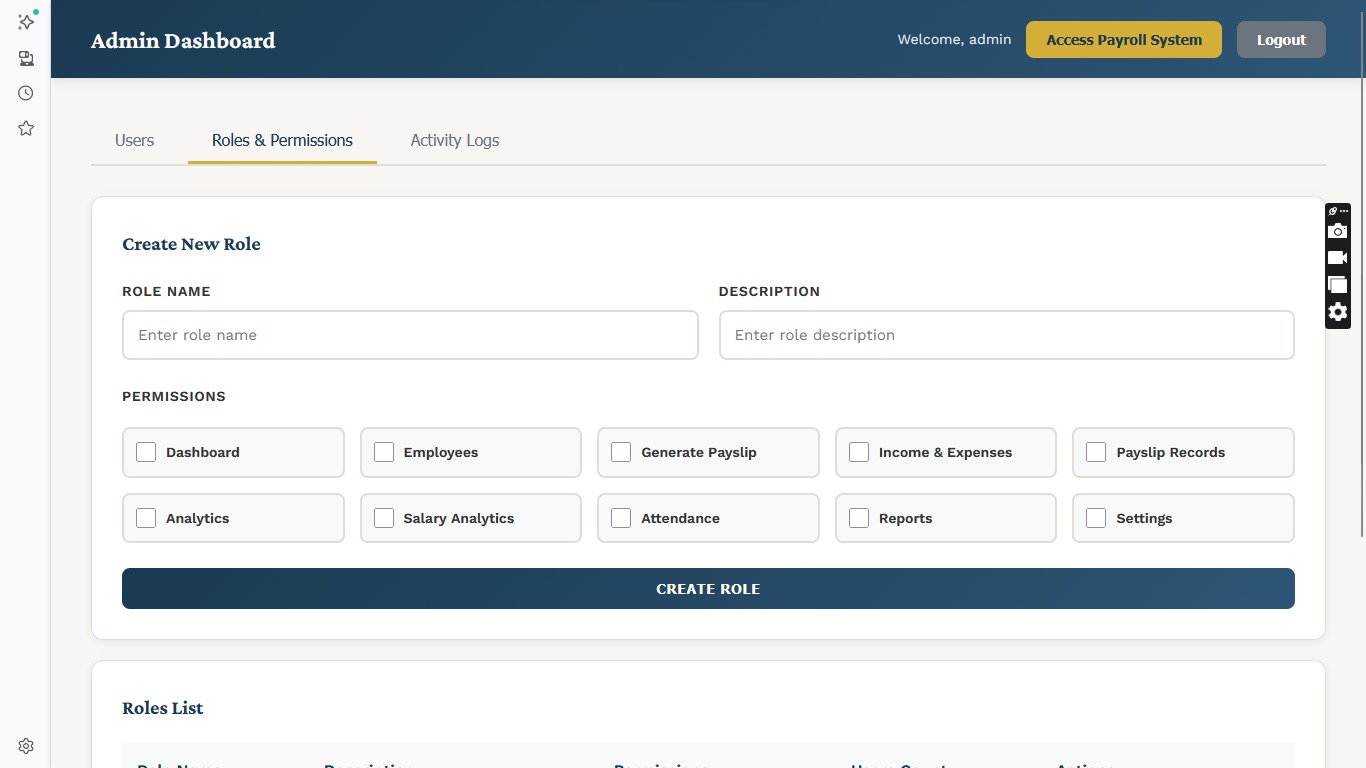Screen dimensions: 1366x768
Task: Click the Logout button
Action: point(1281,40)
